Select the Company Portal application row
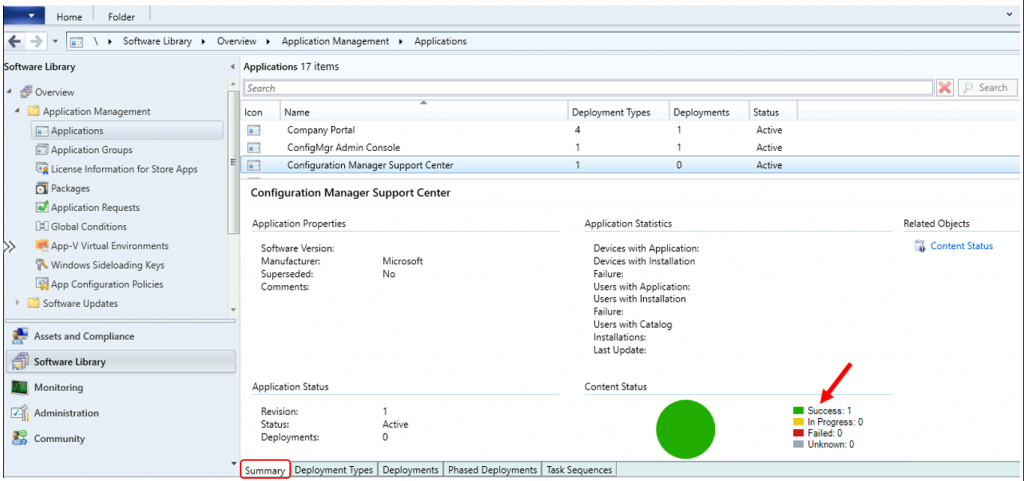Viewport: 1024px width, 481px height. pyautogui.click(x=630, y=130)
